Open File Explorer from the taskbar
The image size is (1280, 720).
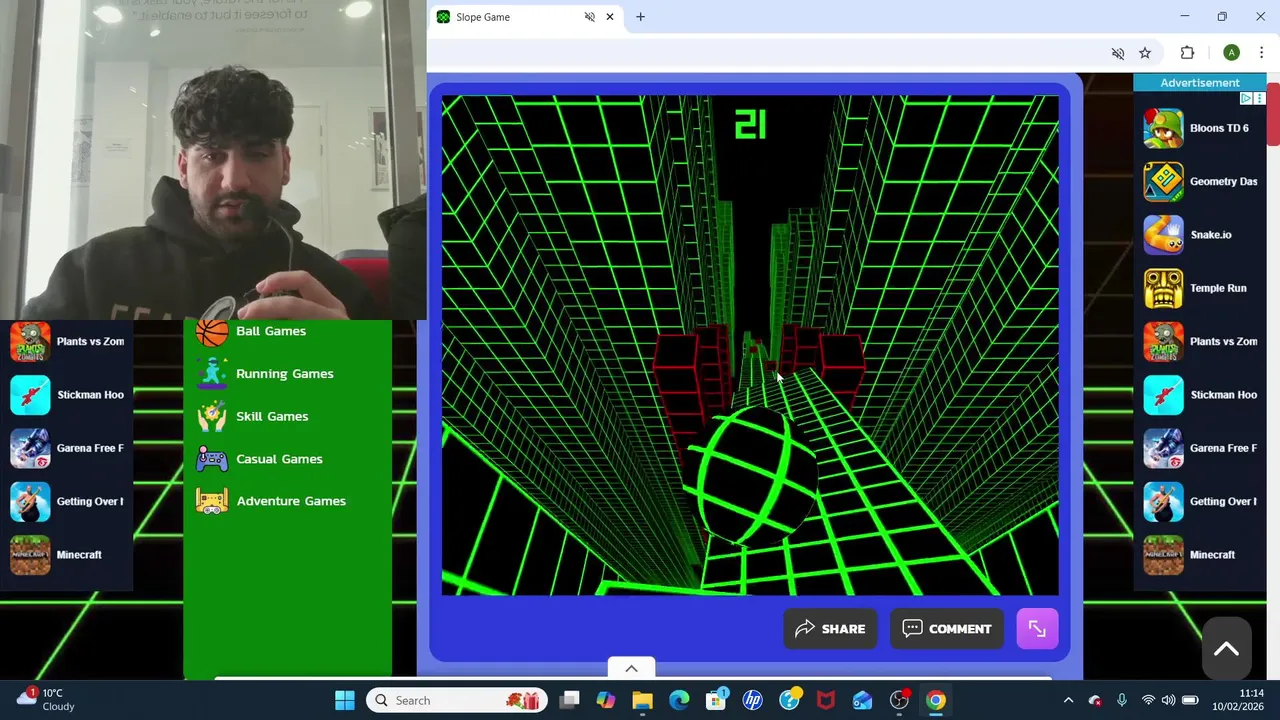642,700
